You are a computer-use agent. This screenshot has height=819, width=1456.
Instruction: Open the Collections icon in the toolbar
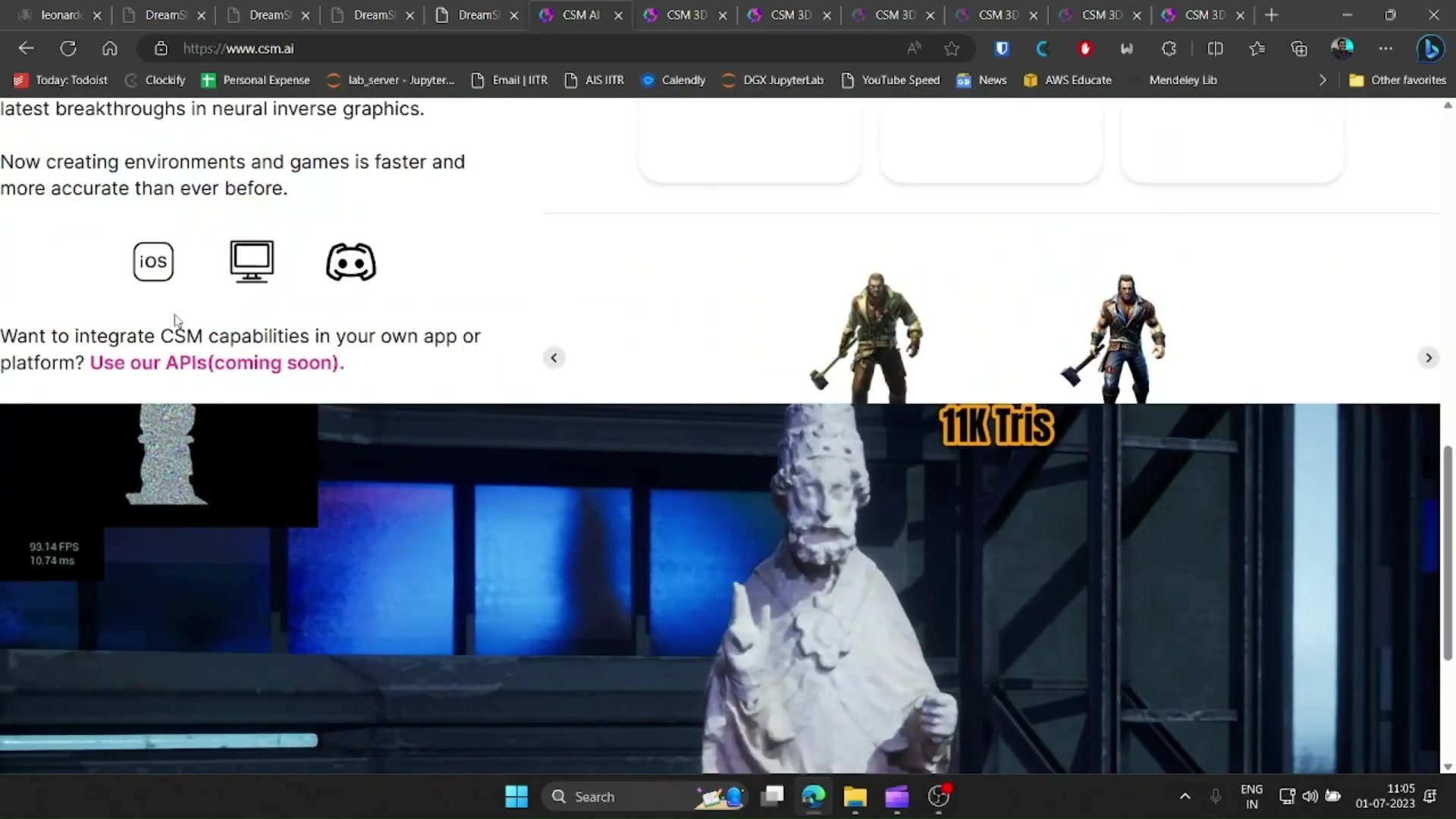[x=1299, y=48]
